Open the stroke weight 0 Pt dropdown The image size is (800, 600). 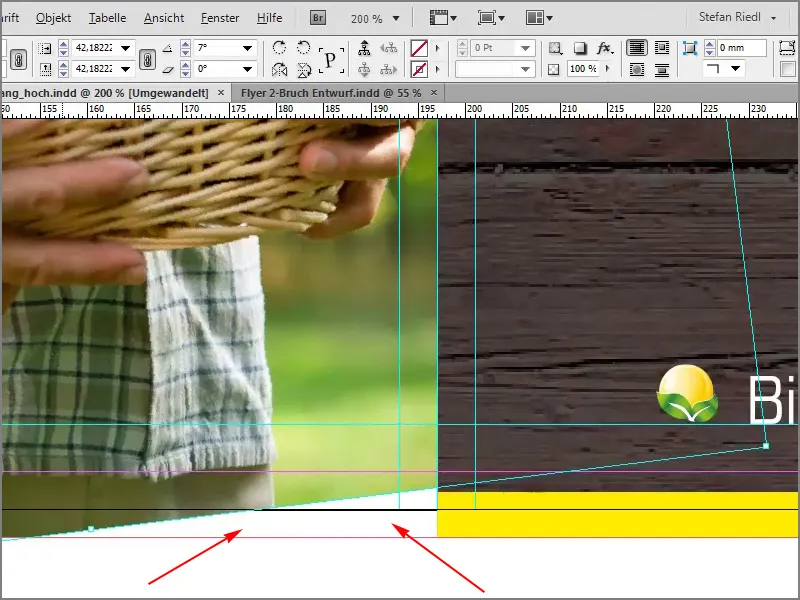526,48
